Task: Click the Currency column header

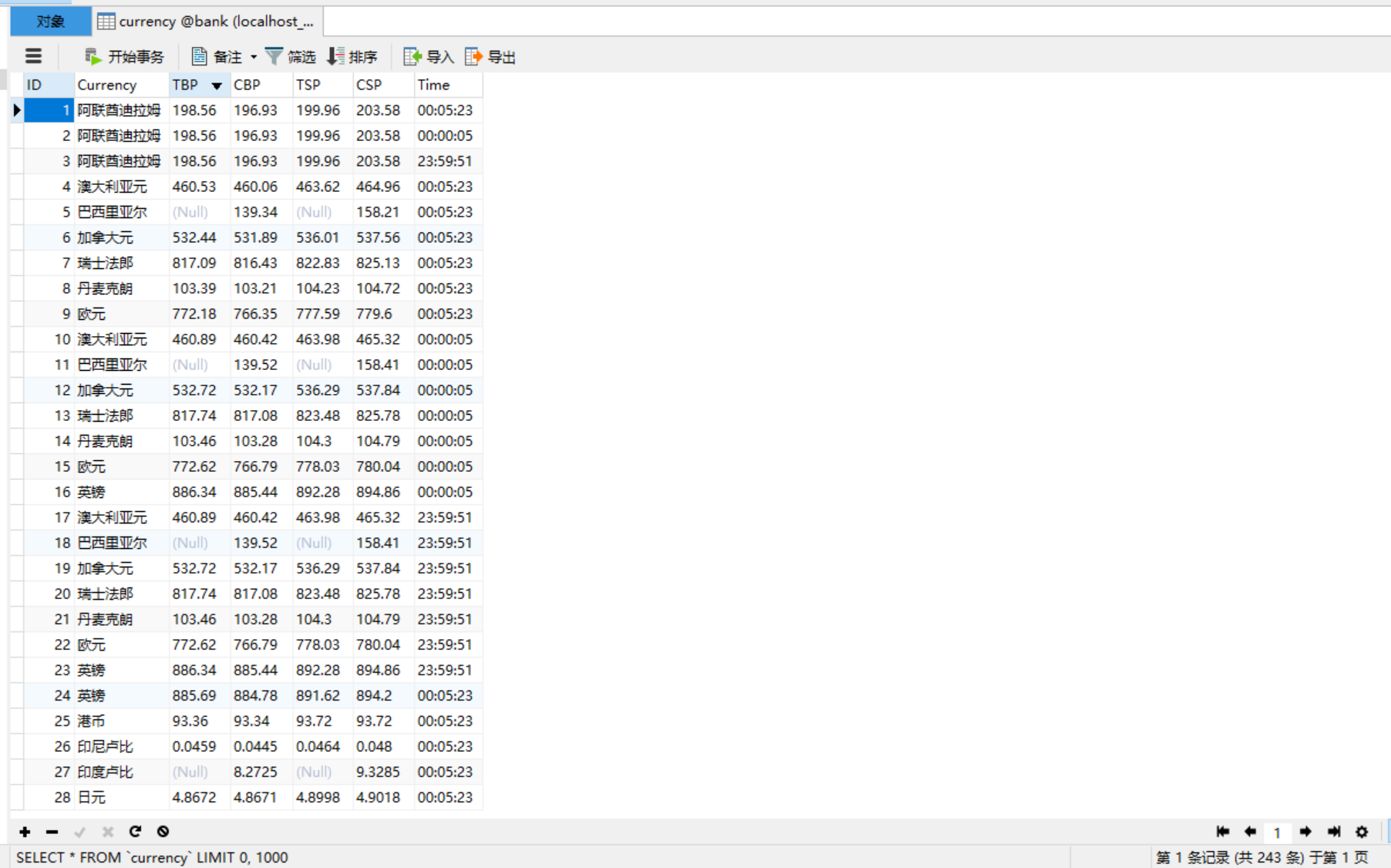Action: click(x=122, y=85)
